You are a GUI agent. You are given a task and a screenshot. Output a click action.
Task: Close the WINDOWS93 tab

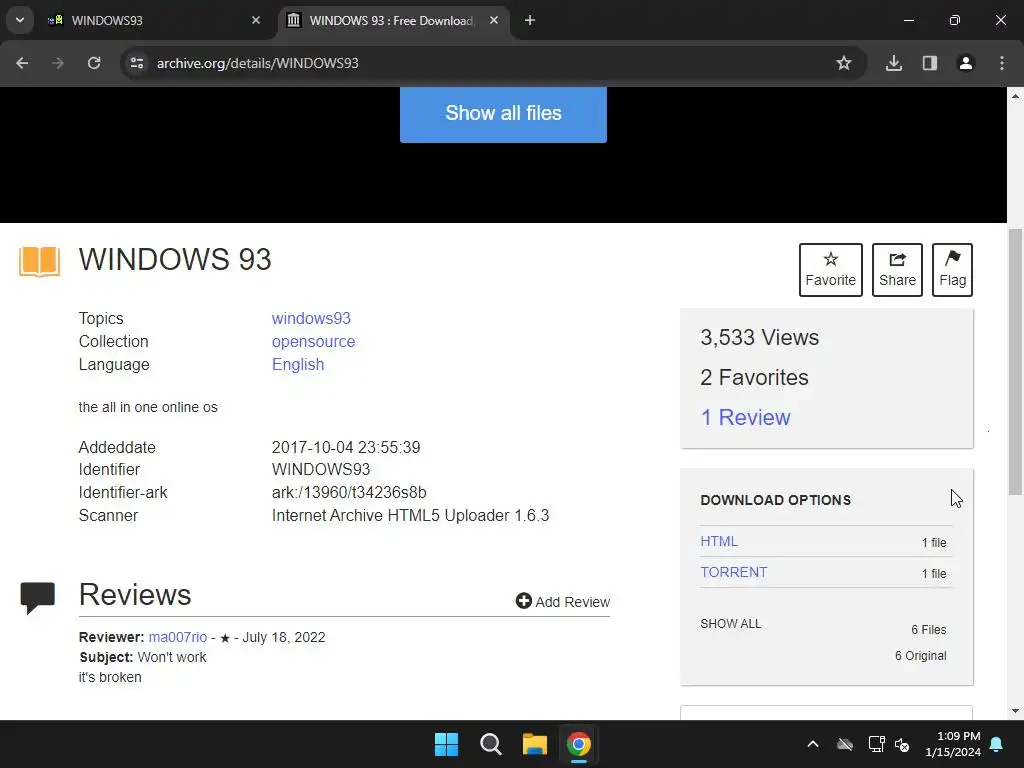click(256, 20)
